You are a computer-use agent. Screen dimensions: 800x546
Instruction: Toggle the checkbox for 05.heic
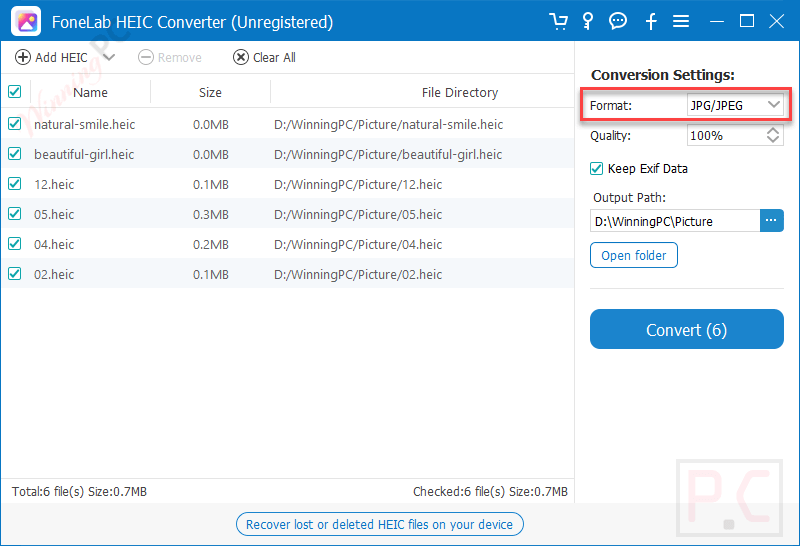(15, 214)
